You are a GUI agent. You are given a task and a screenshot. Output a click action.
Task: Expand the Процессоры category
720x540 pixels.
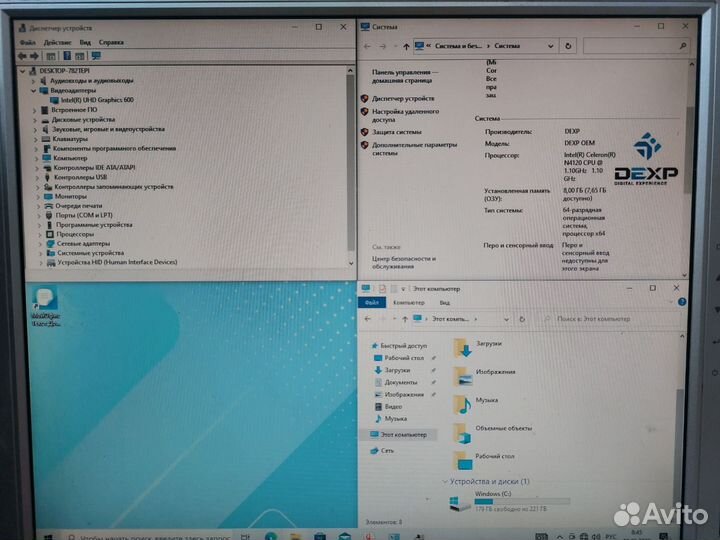(x=39, y=234)
